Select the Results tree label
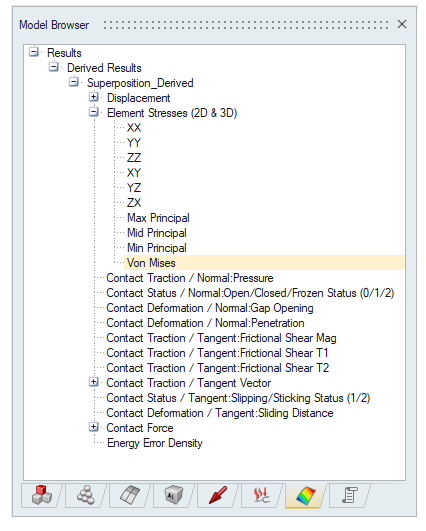This screenshot has height=531, width=426. coord(64,53)
